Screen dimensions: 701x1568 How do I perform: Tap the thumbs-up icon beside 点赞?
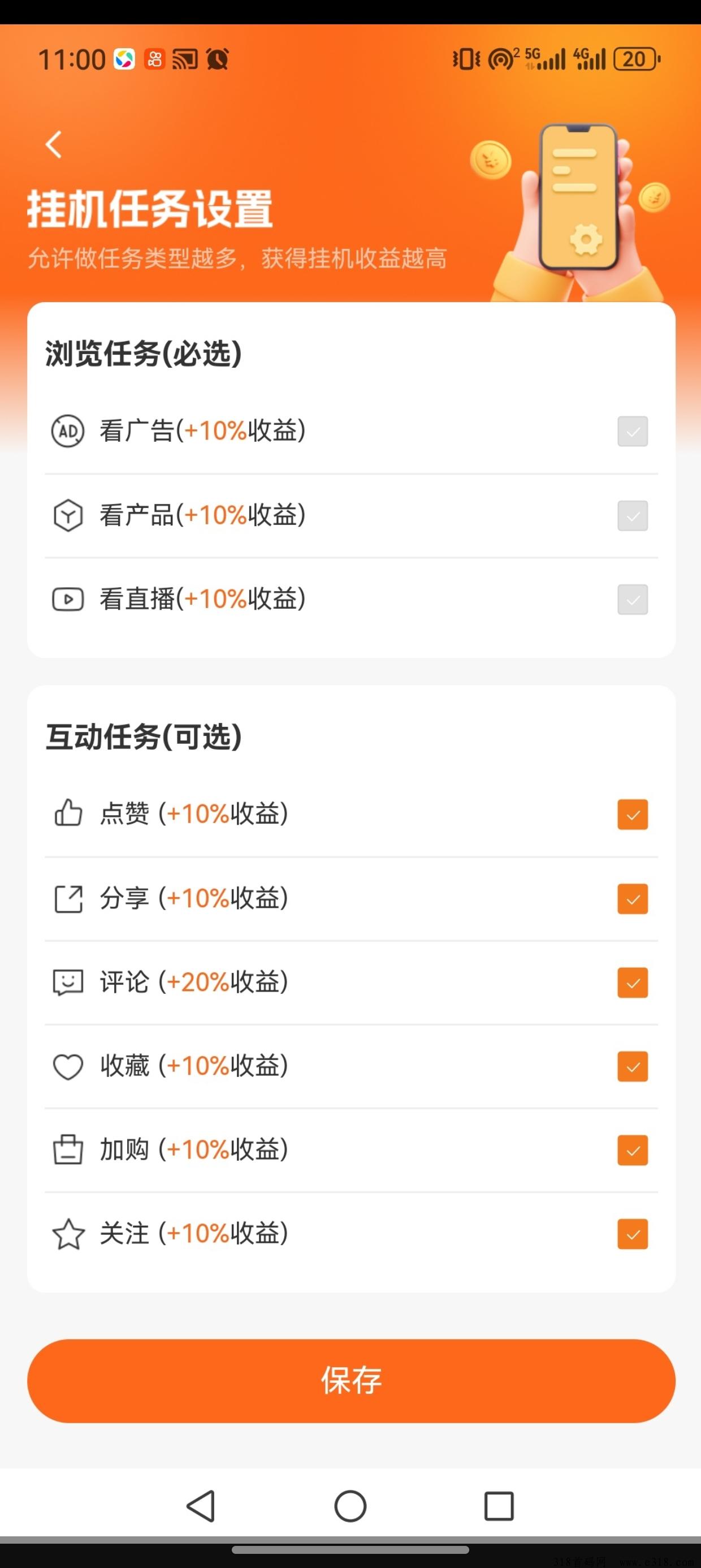tap(67, 813)
